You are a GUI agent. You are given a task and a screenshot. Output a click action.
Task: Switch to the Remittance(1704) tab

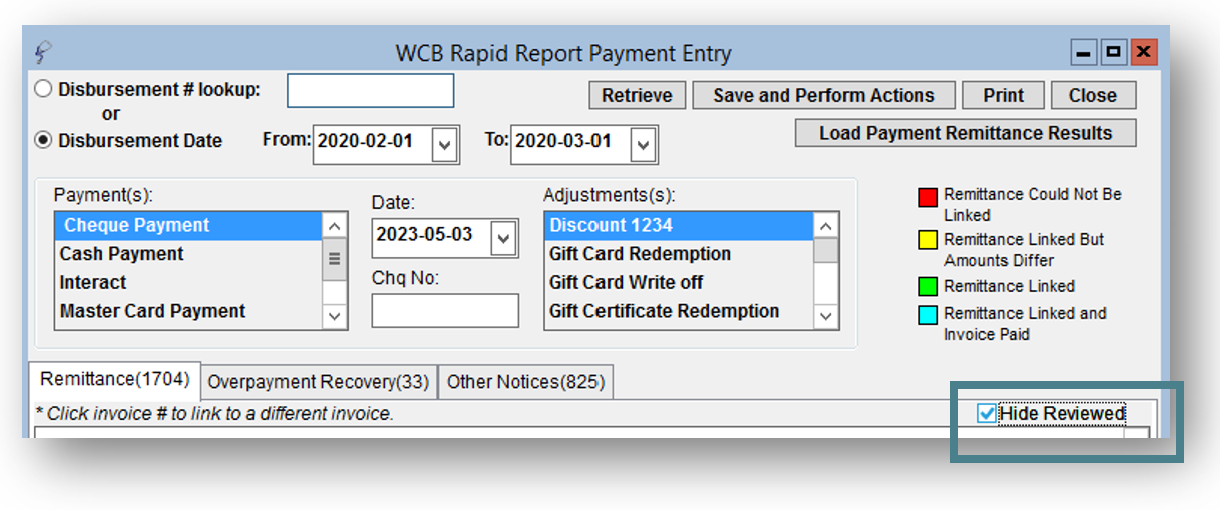click(114, 380)
